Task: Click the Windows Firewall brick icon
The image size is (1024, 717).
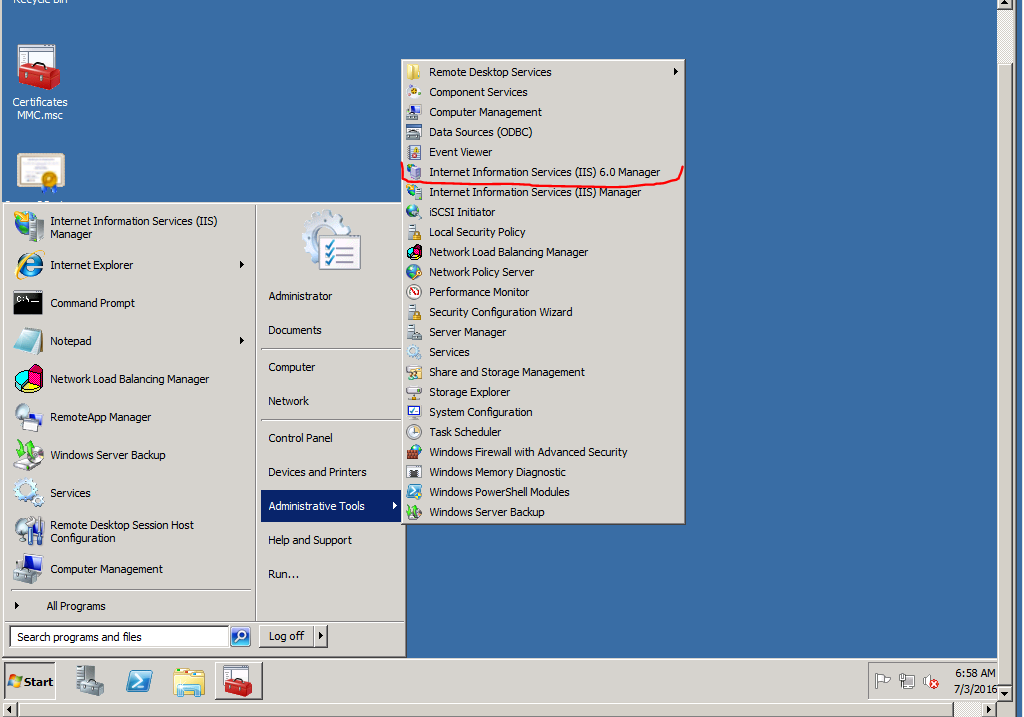Action: pos(413,453)
